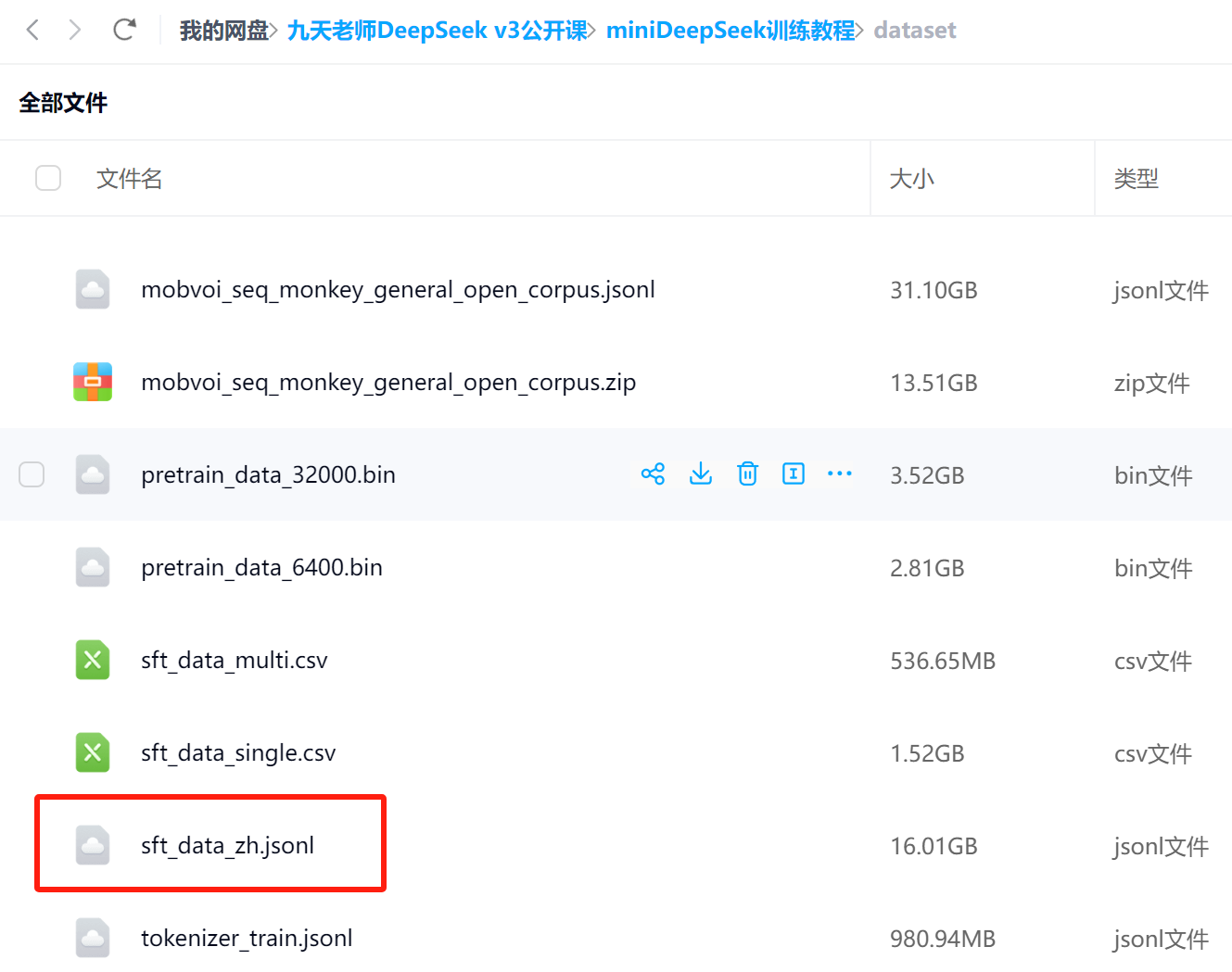Download pretrain_data_32000.bin
This screenshot has height=972, width=1232.
click(x=701, y=474)
